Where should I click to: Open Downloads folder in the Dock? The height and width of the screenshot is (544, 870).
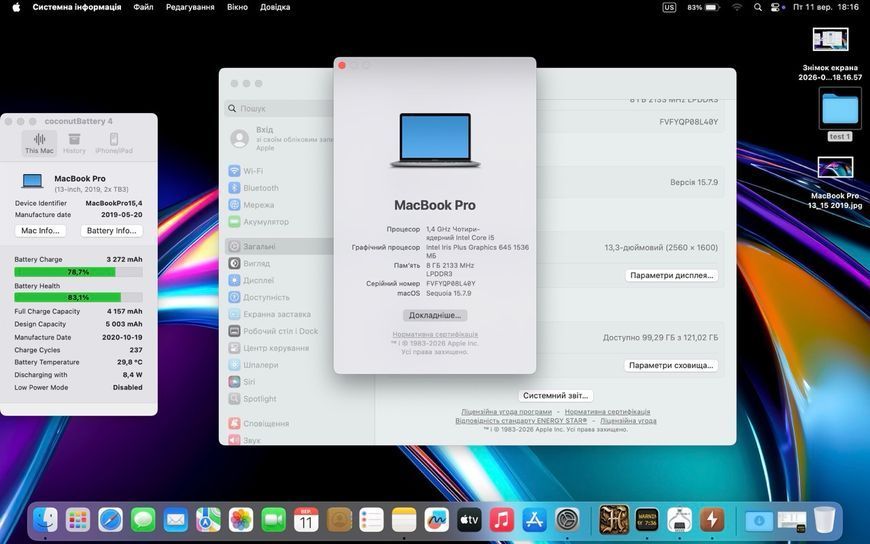click(x=759, y=521)
